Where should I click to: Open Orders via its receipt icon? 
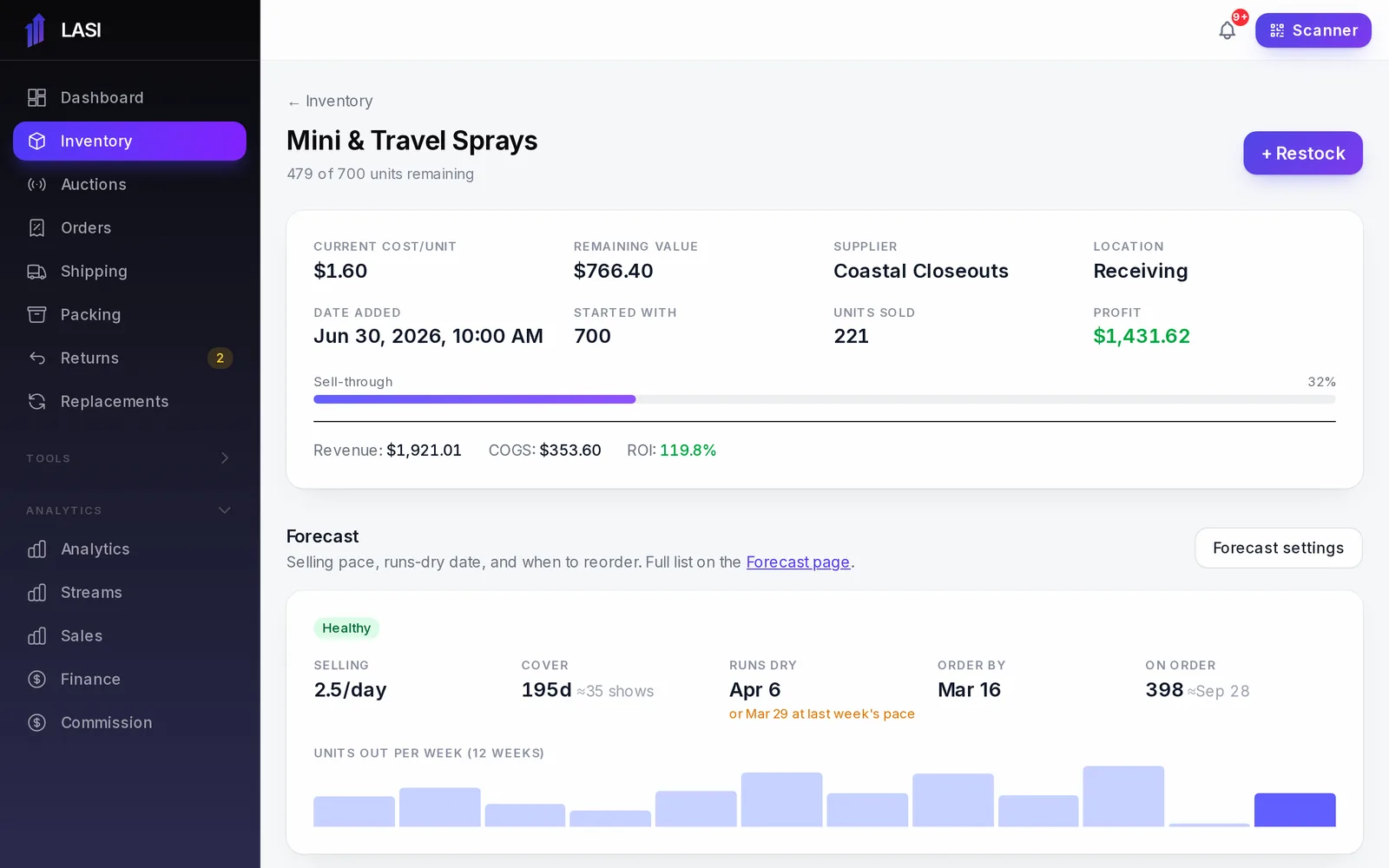point(36,228)
